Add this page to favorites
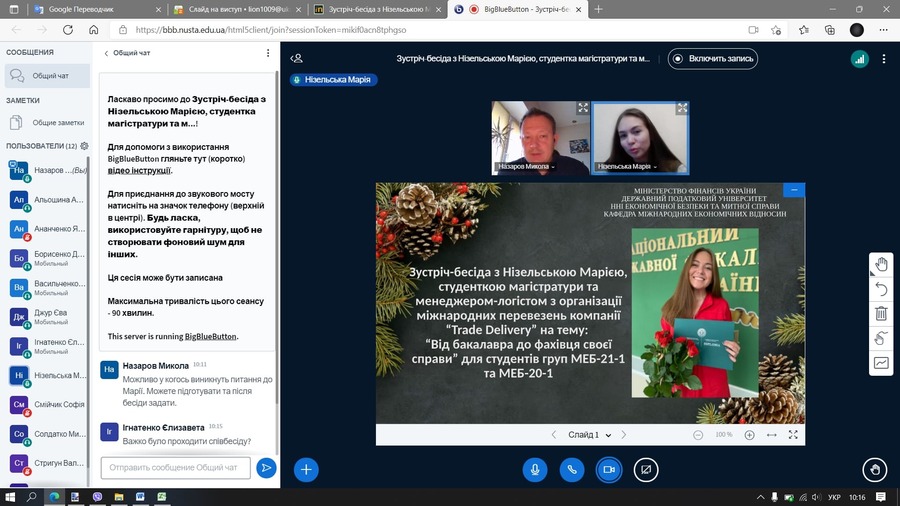Viewport: 900px width, 506px height. 776,30
